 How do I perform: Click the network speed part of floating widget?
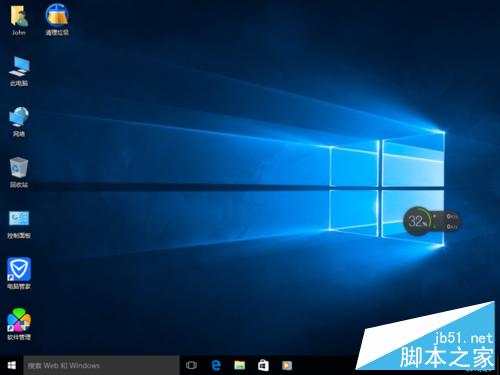[447, 221]
